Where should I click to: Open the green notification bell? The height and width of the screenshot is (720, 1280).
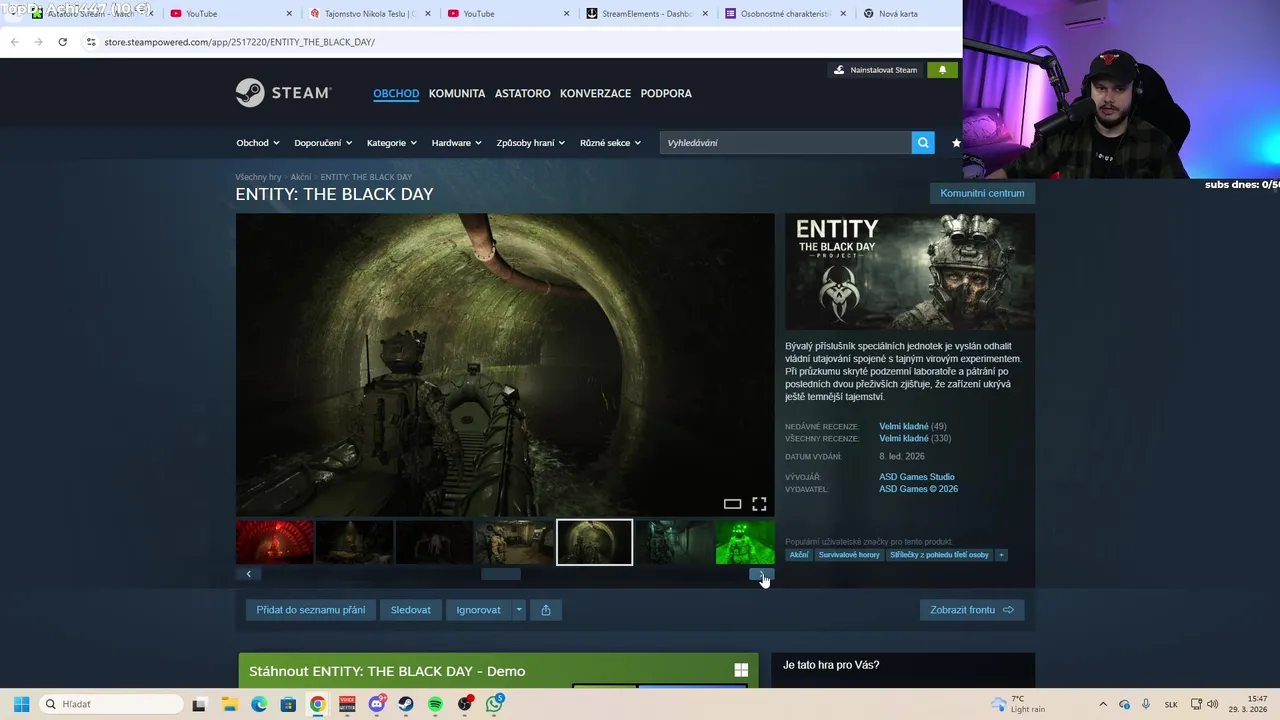tap(942, 70)
